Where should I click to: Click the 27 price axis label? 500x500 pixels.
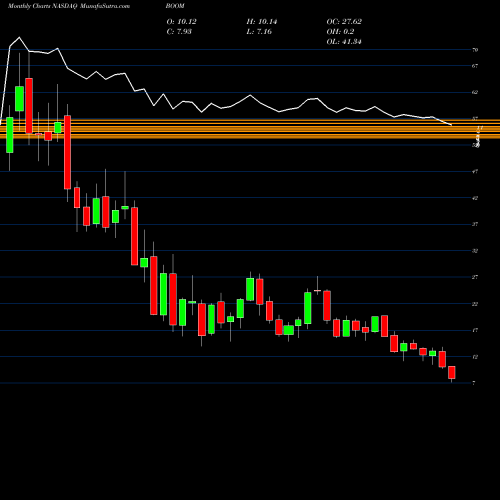(475, 277)
